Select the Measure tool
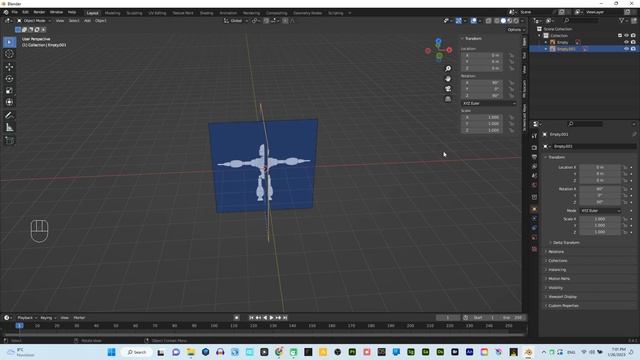 tap(9, 128)
